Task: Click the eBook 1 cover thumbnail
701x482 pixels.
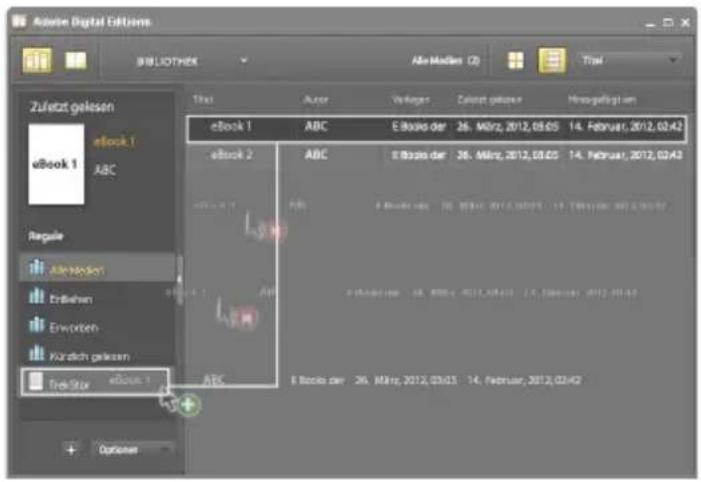Action: tap(56, 164)
